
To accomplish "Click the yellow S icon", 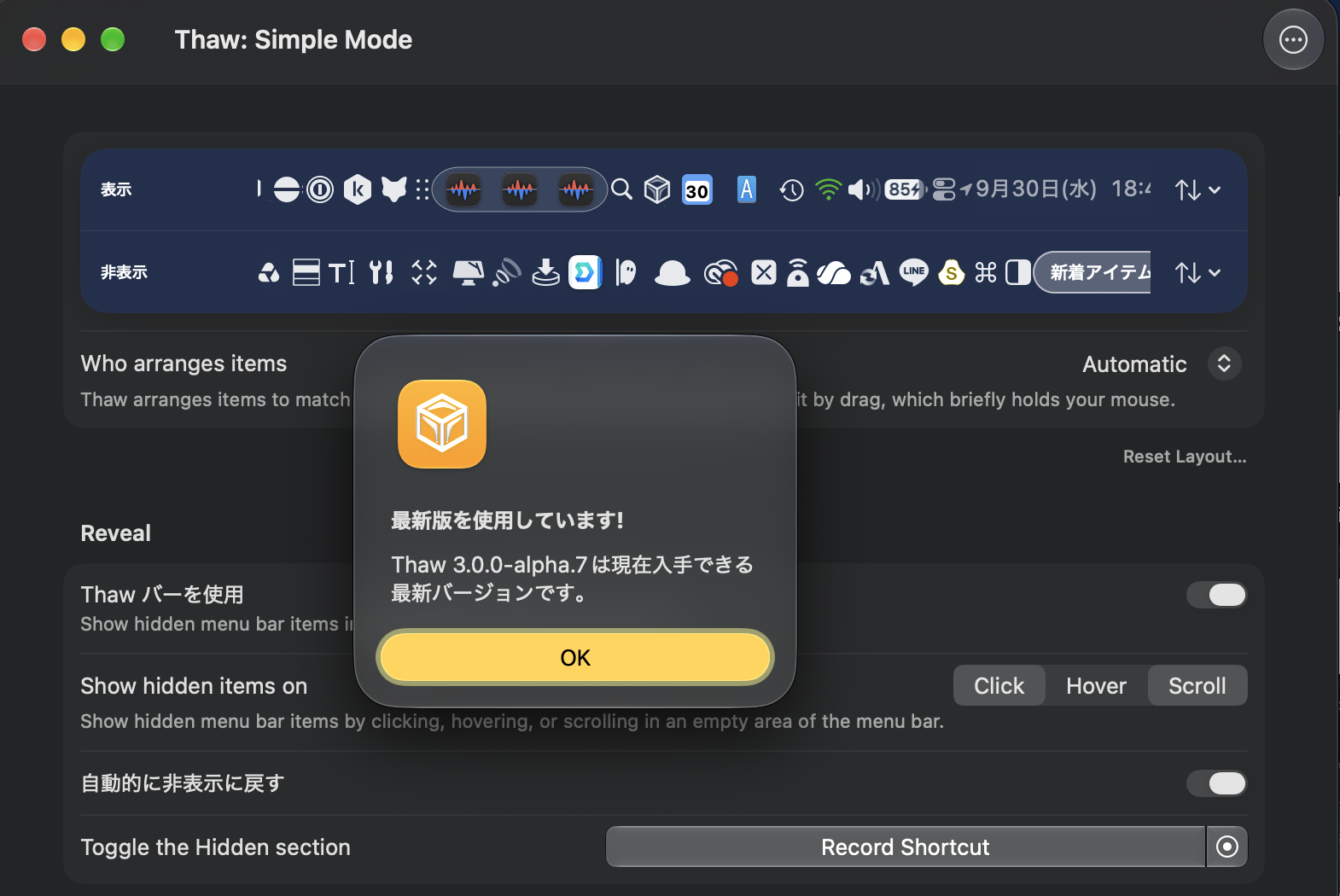I will 951,272.
